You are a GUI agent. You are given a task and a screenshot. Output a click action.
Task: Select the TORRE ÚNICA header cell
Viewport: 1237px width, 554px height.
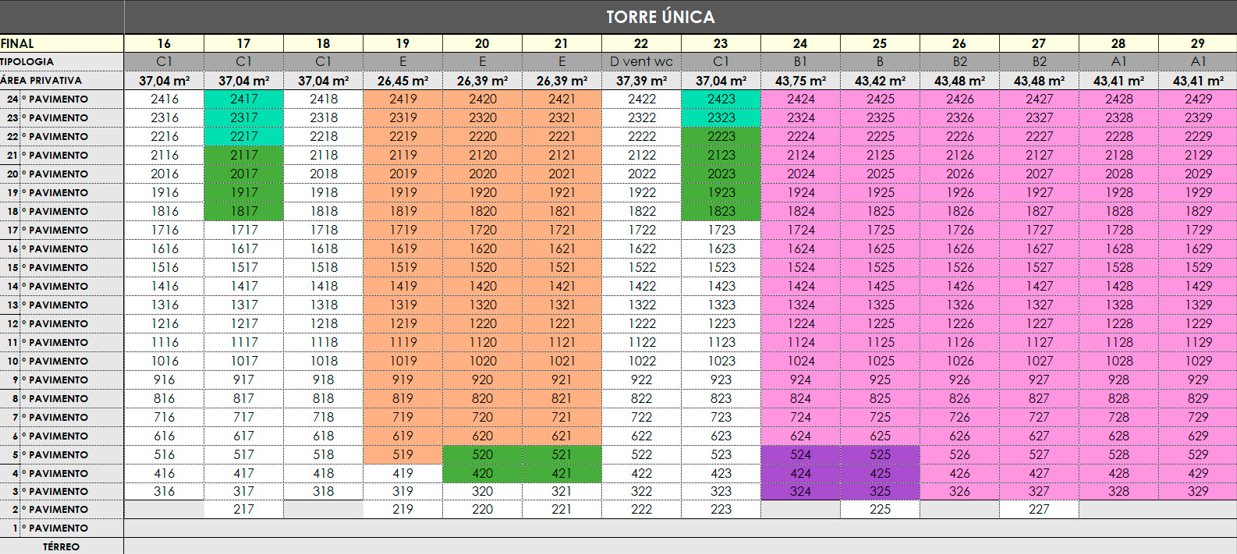pos(660,17)
